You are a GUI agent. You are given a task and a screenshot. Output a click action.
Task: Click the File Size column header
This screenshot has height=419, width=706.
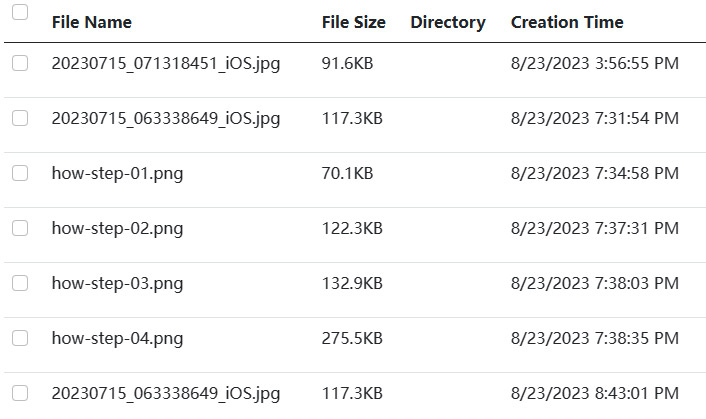(x=353, y=22)
